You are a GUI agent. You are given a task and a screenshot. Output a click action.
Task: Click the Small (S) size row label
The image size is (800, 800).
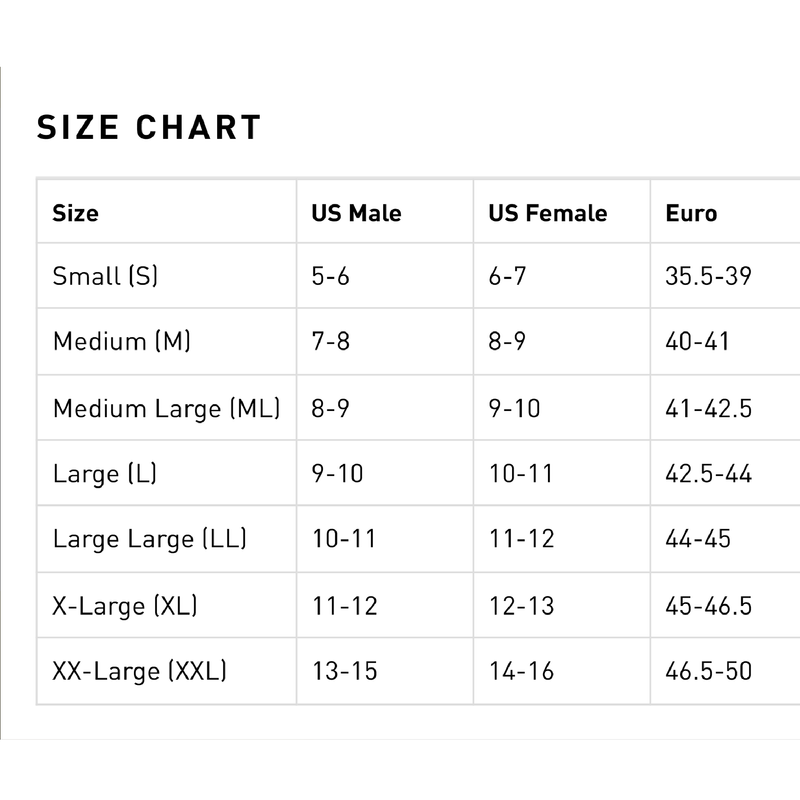(105, 276)
